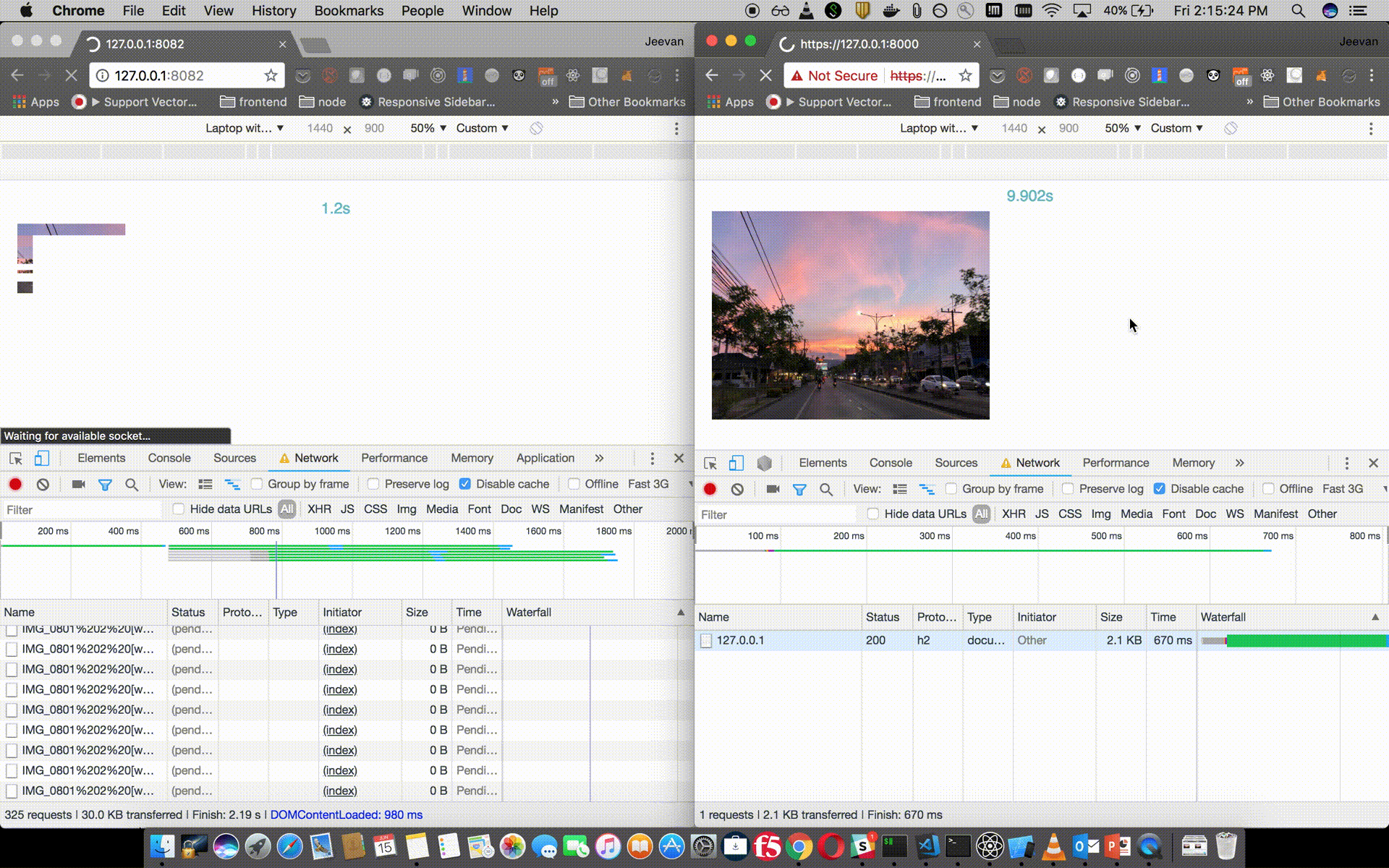Enable Offline checkbox in left DevTools
Image resolution: width=1389 pixels, height=868 pixels.
(574, 484)
